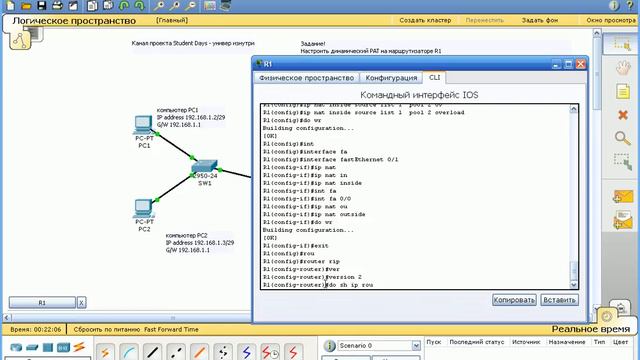
Task: Select the PC1 computer device
Action: (143, 125)
